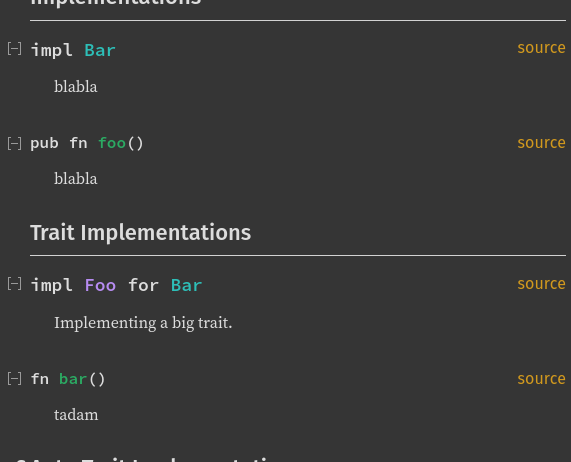Open source link for pub fn foo()
571x462 pixels.
(541, 142)
